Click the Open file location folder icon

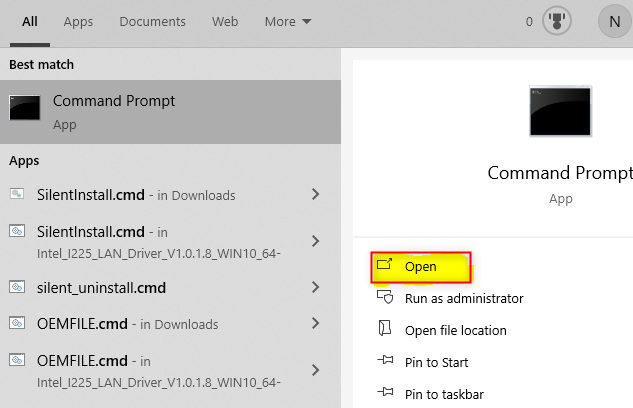(x=385, y=328)
